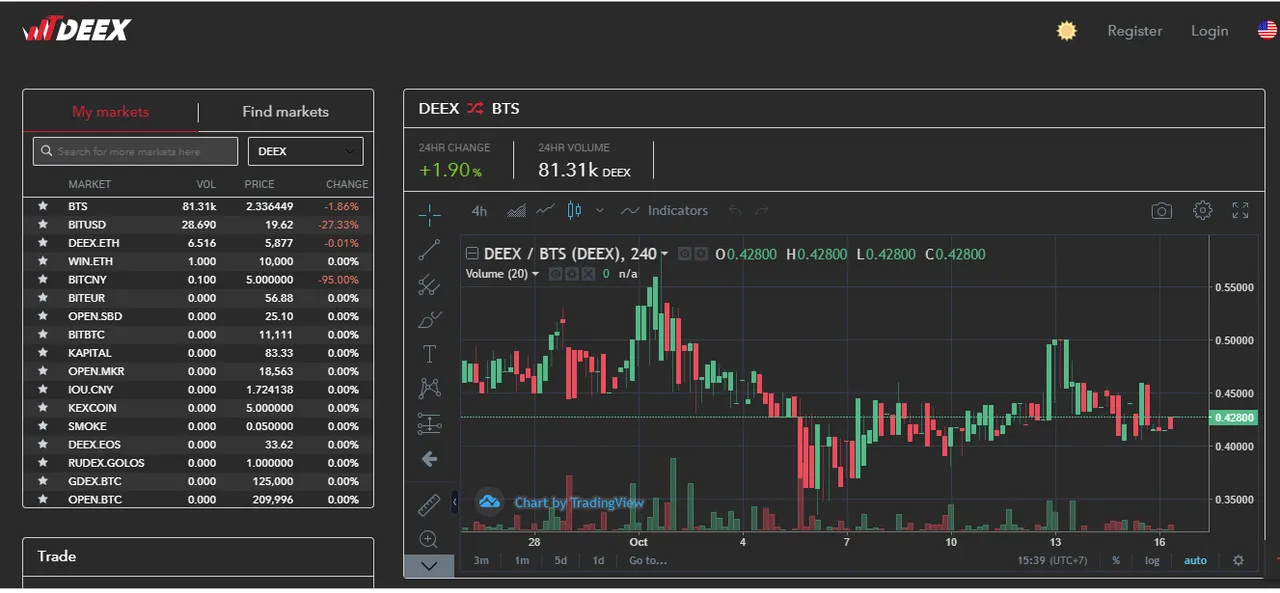The width and height of the screenshot is (1280, 593).
Task: Collapse the chart legend minus box
Action: coord(472,254)
